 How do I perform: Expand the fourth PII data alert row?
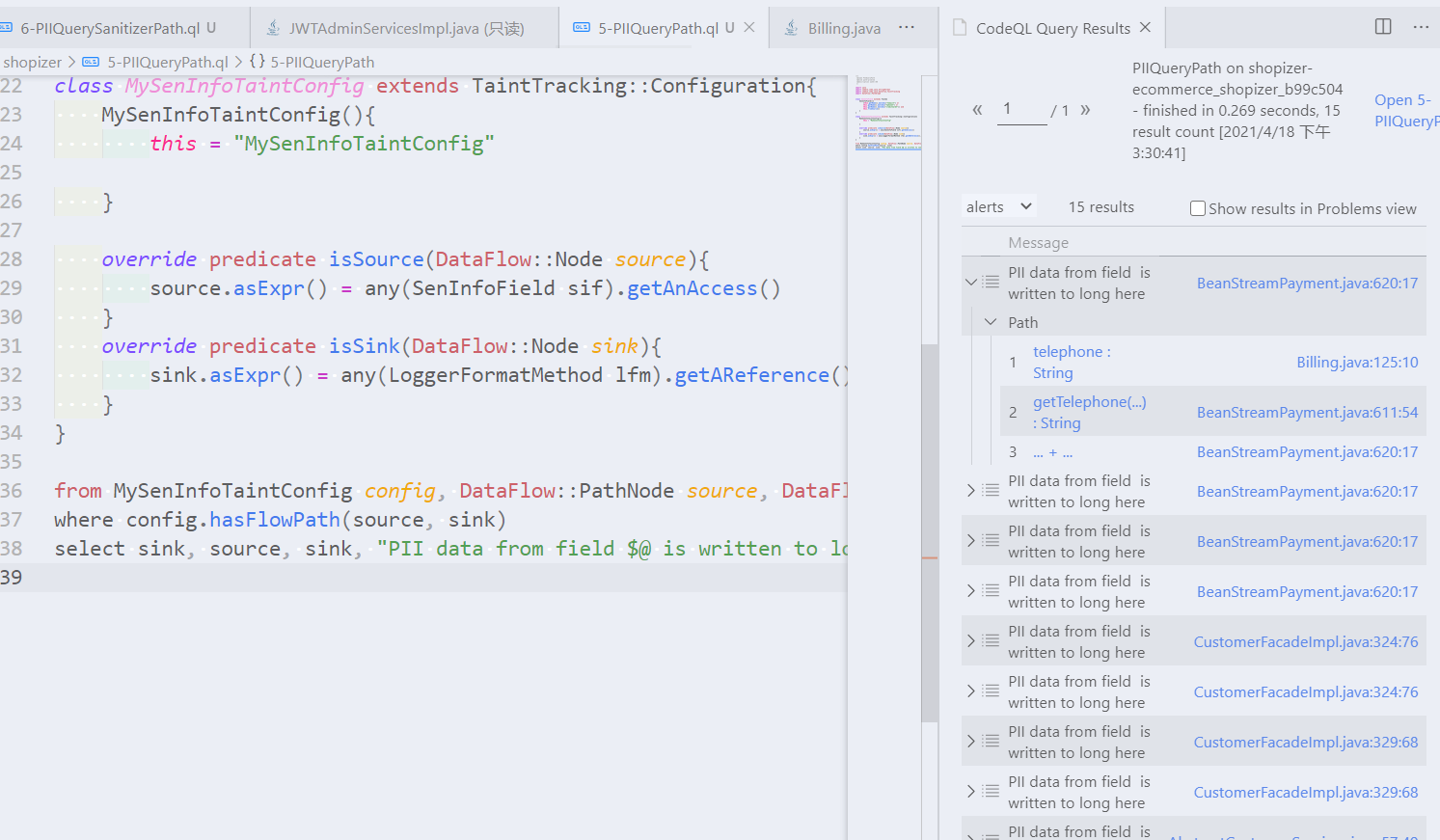point(971,591)
